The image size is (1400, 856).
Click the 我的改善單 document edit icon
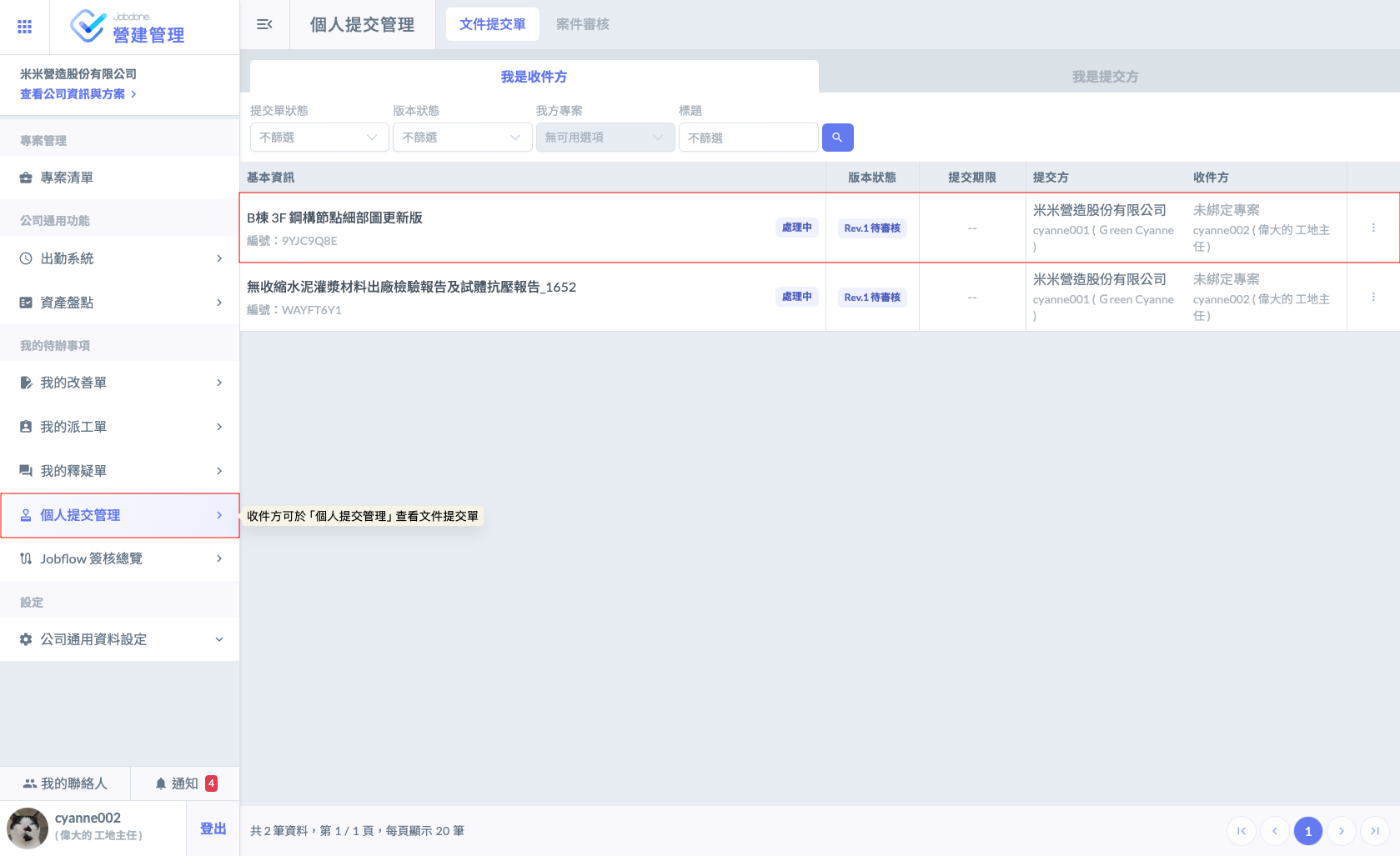click(26, 383)
